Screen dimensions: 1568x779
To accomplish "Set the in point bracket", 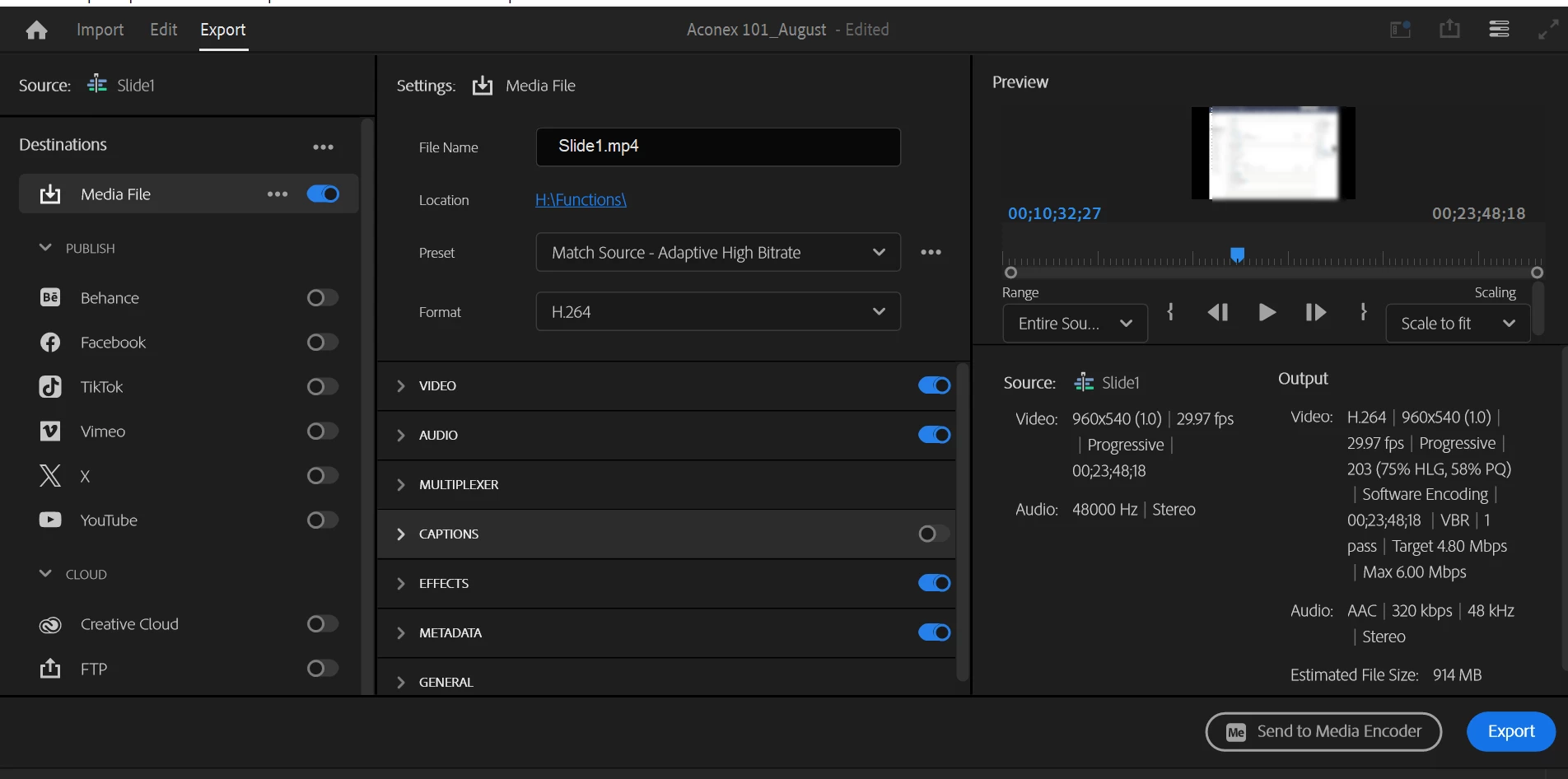I will click(x=1170, y=312).
